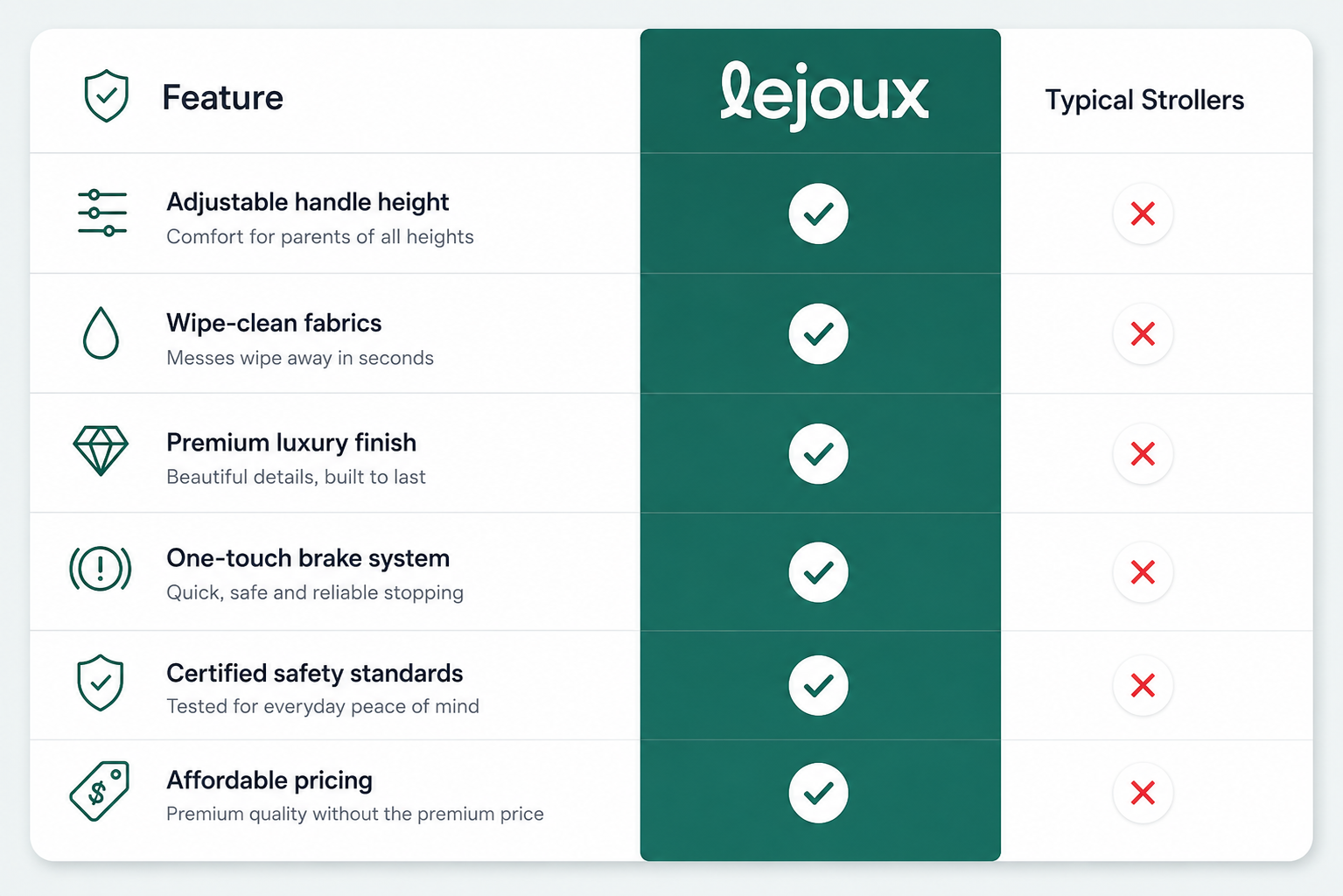Click the water drop icon for Wipe-clean fabrics

(101, 333)
